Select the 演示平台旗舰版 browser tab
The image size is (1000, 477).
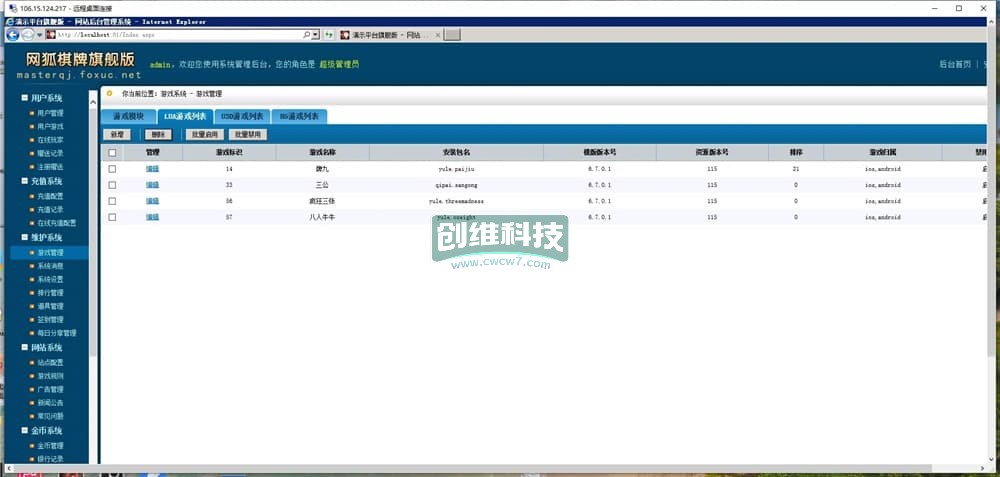(x=389, y=34)
